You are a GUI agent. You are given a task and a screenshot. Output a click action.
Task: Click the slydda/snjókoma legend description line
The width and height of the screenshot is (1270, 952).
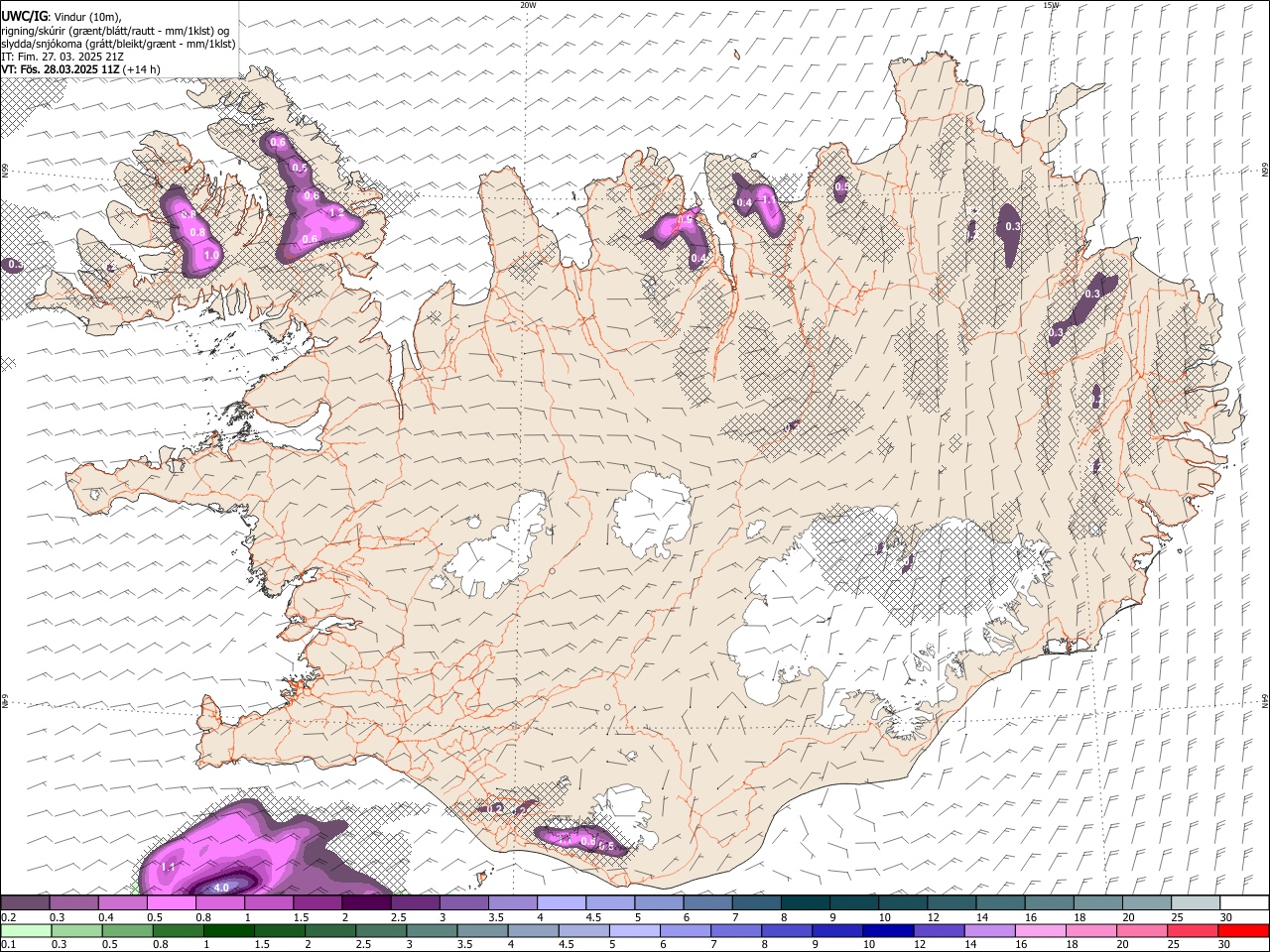coord(118,44)
